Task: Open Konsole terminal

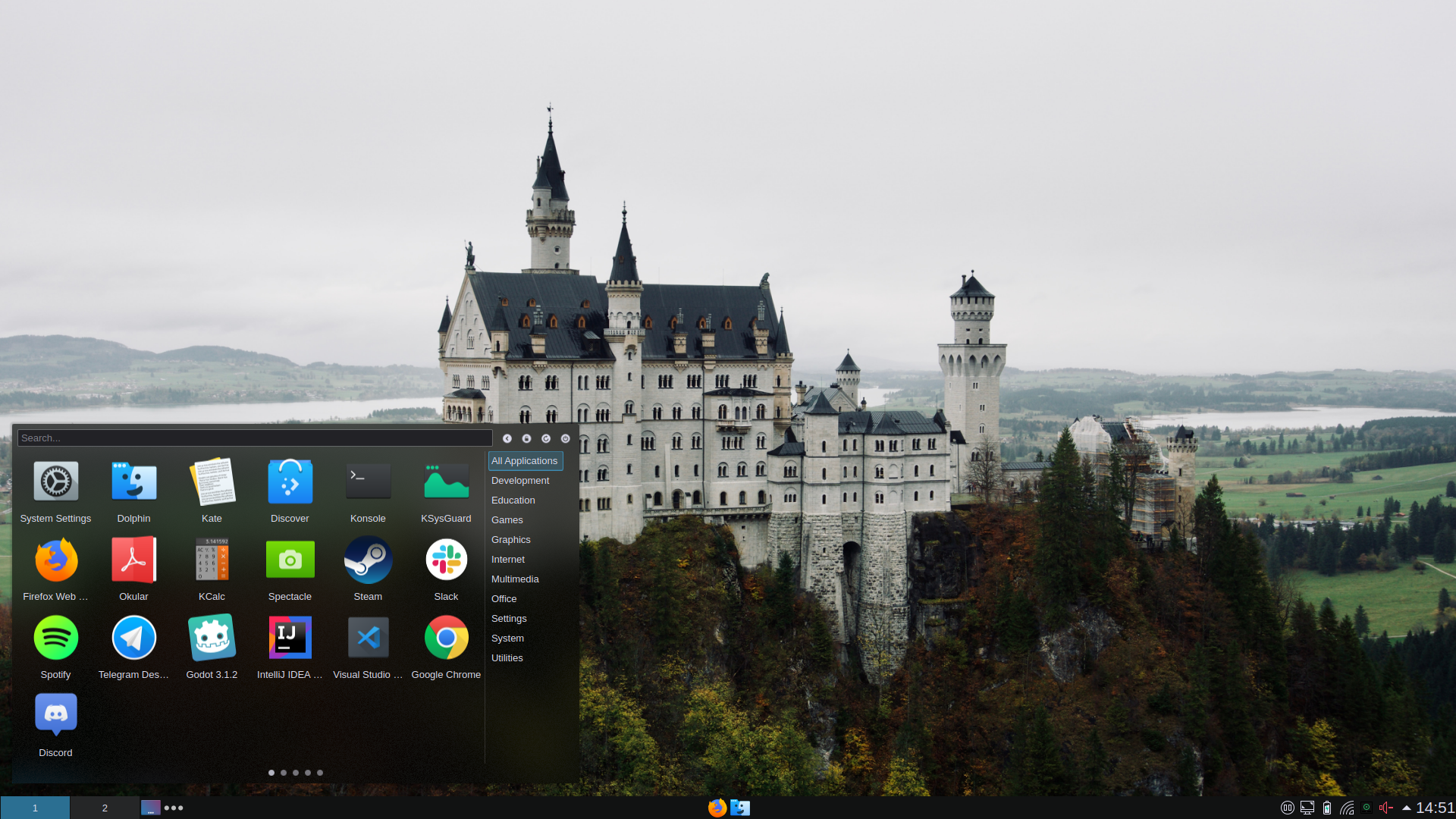Action: (x=368, y=491)
